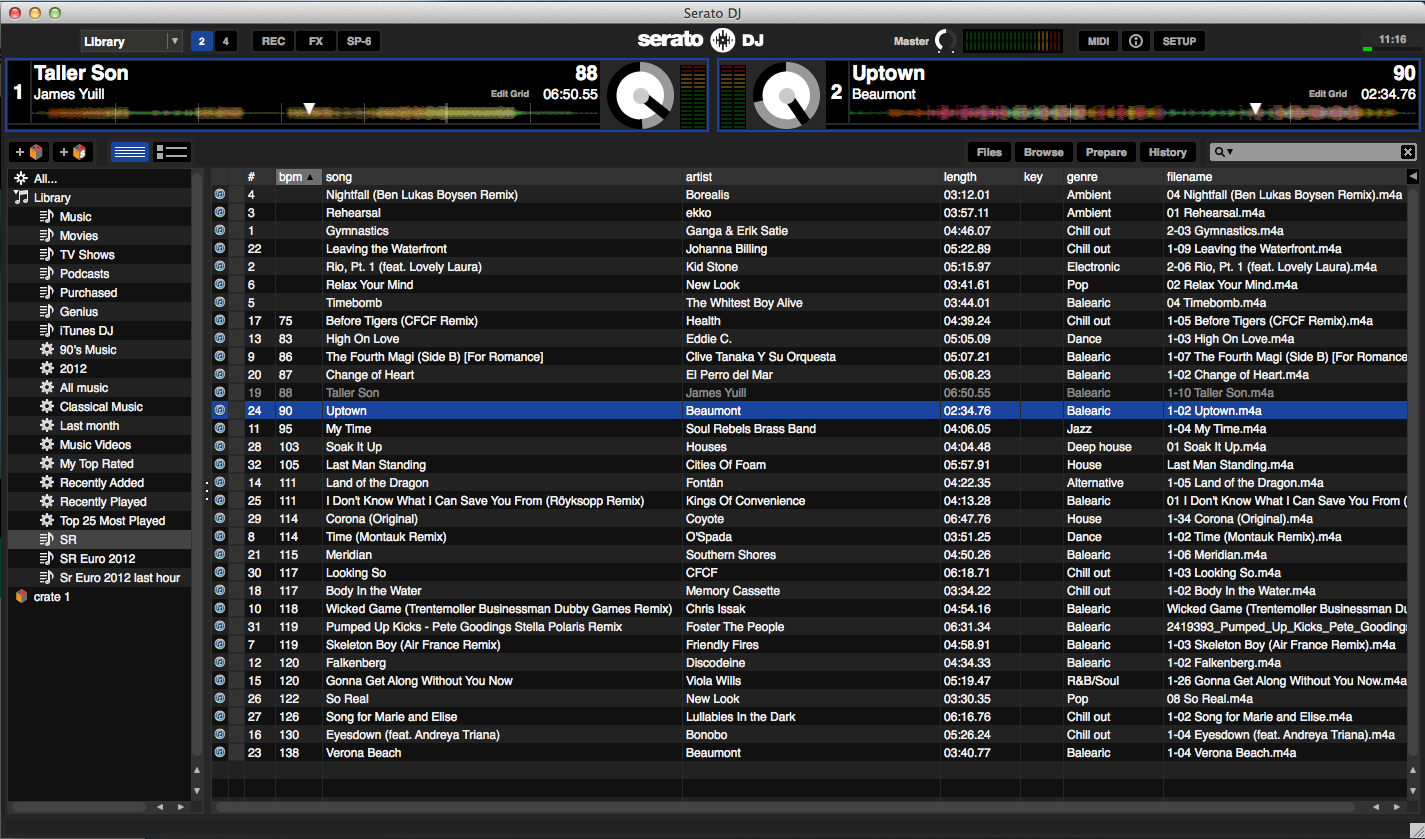
Task: Click the gear icon beside Recently Played
Action: click(x=46, y=502)
